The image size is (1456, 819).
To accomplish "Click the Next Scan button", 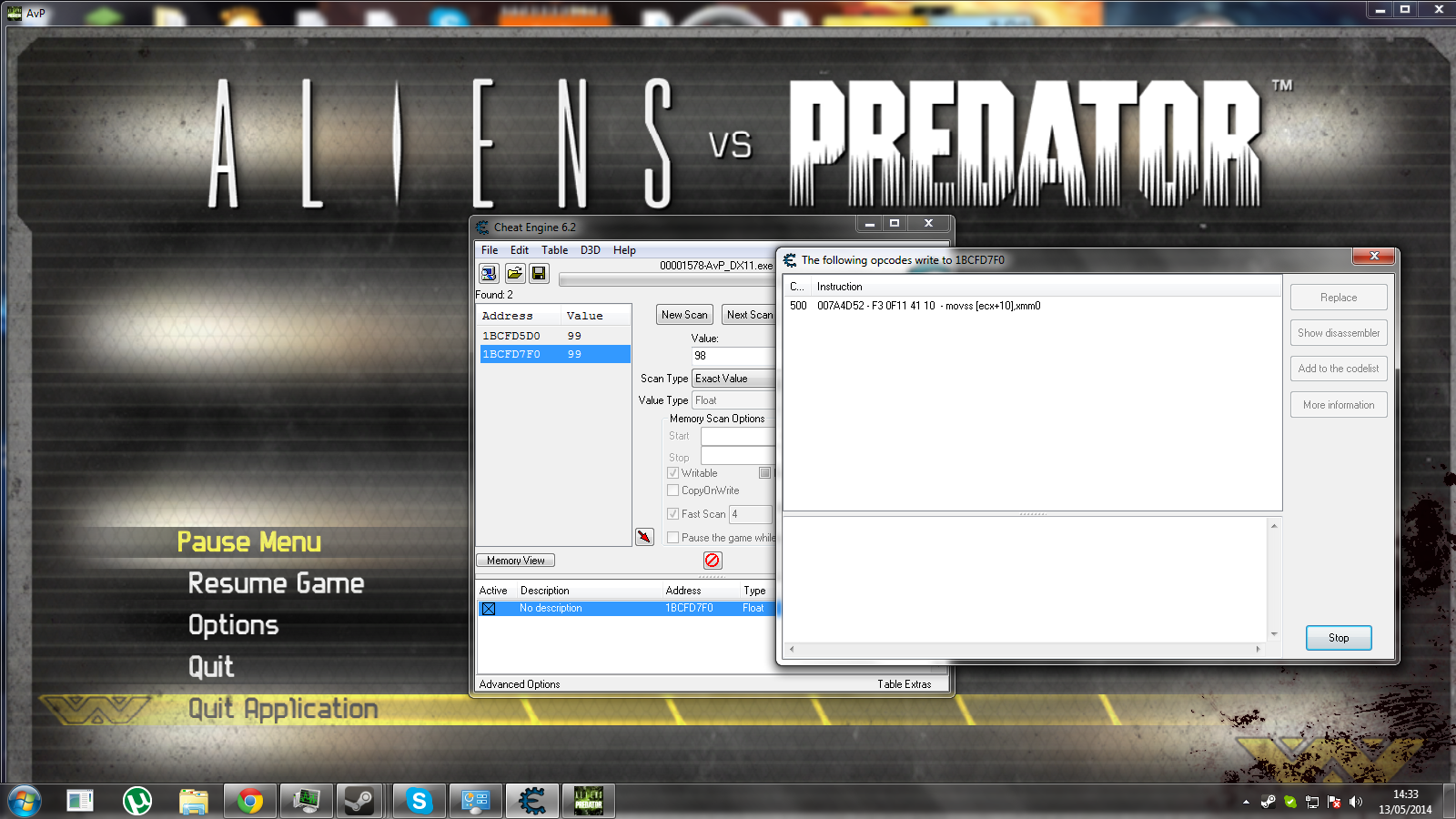I will (x=749, y=315).
